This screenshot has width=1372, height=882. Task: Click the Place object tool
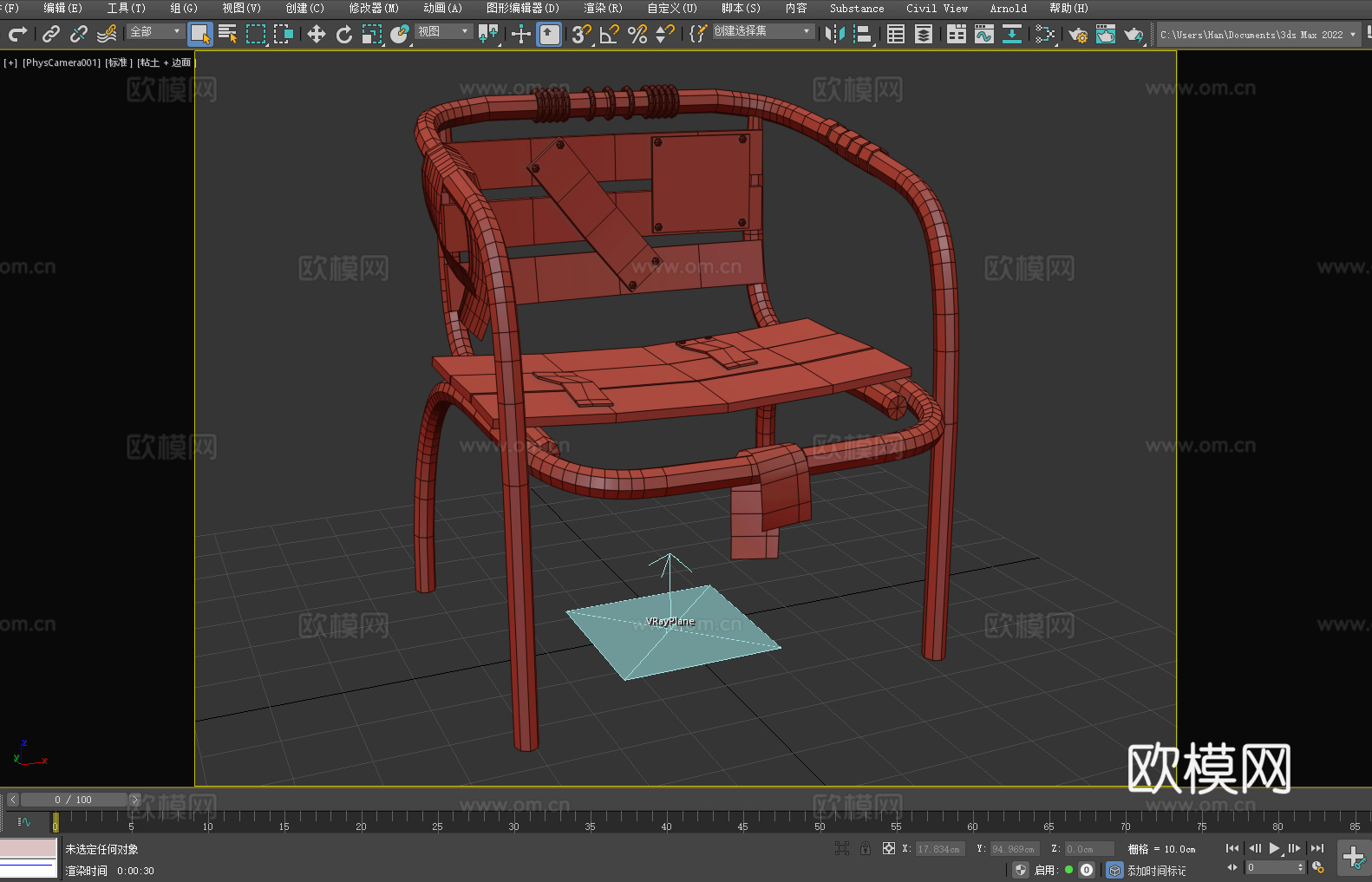pos(400,34)
